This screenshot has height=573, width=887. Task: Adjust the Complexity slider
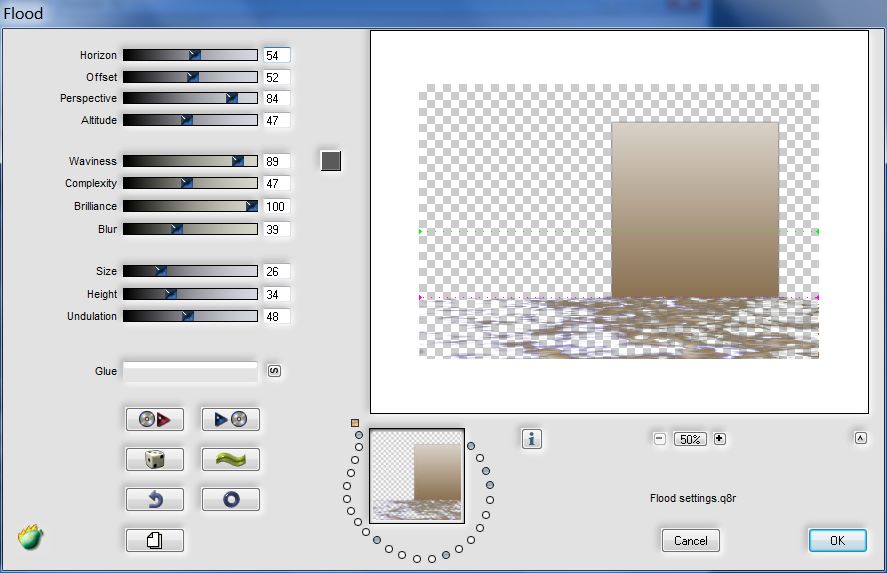click(190, 183)
